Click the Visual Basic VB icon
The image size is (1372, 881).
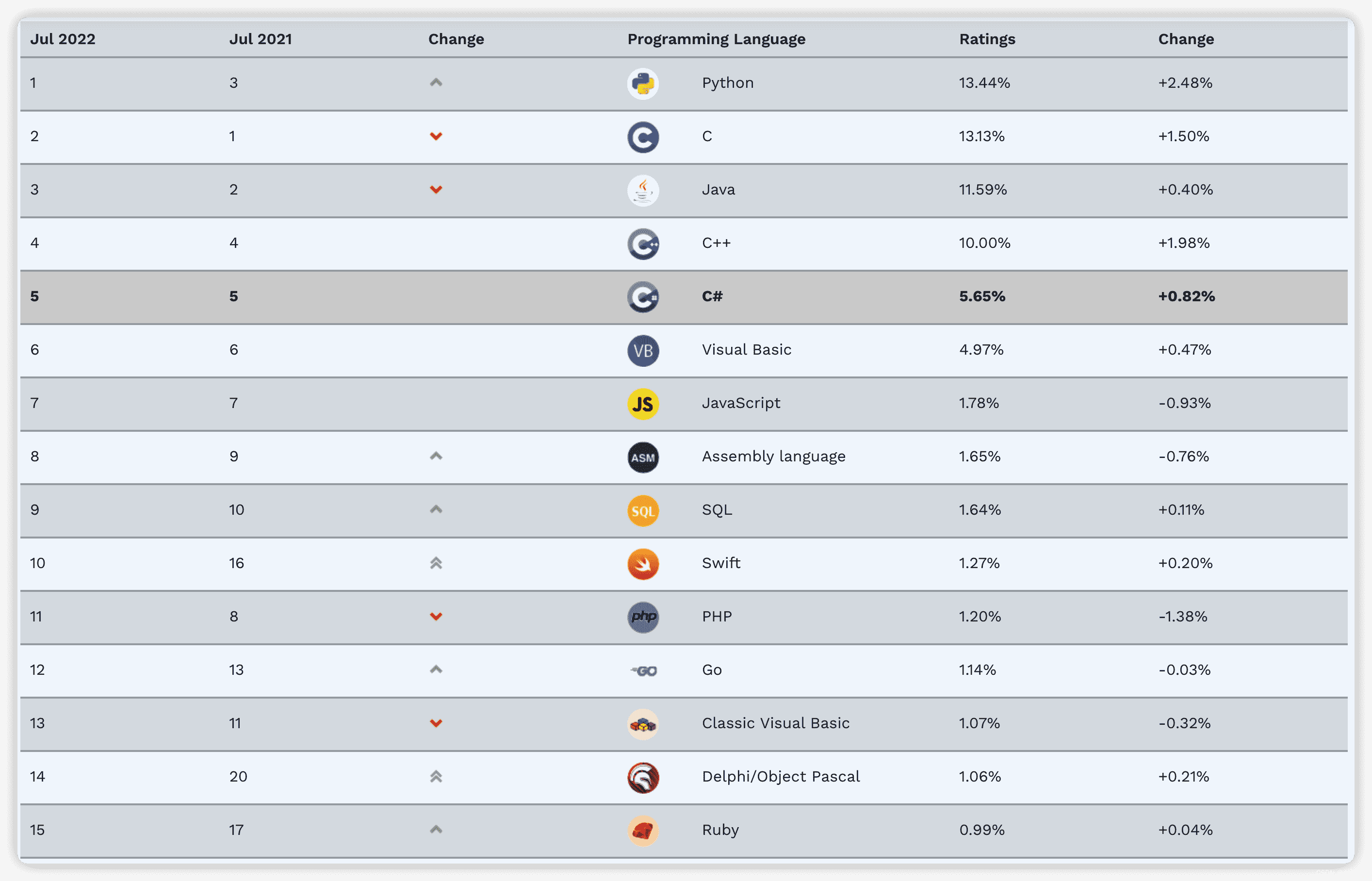[x=643, y=350]
